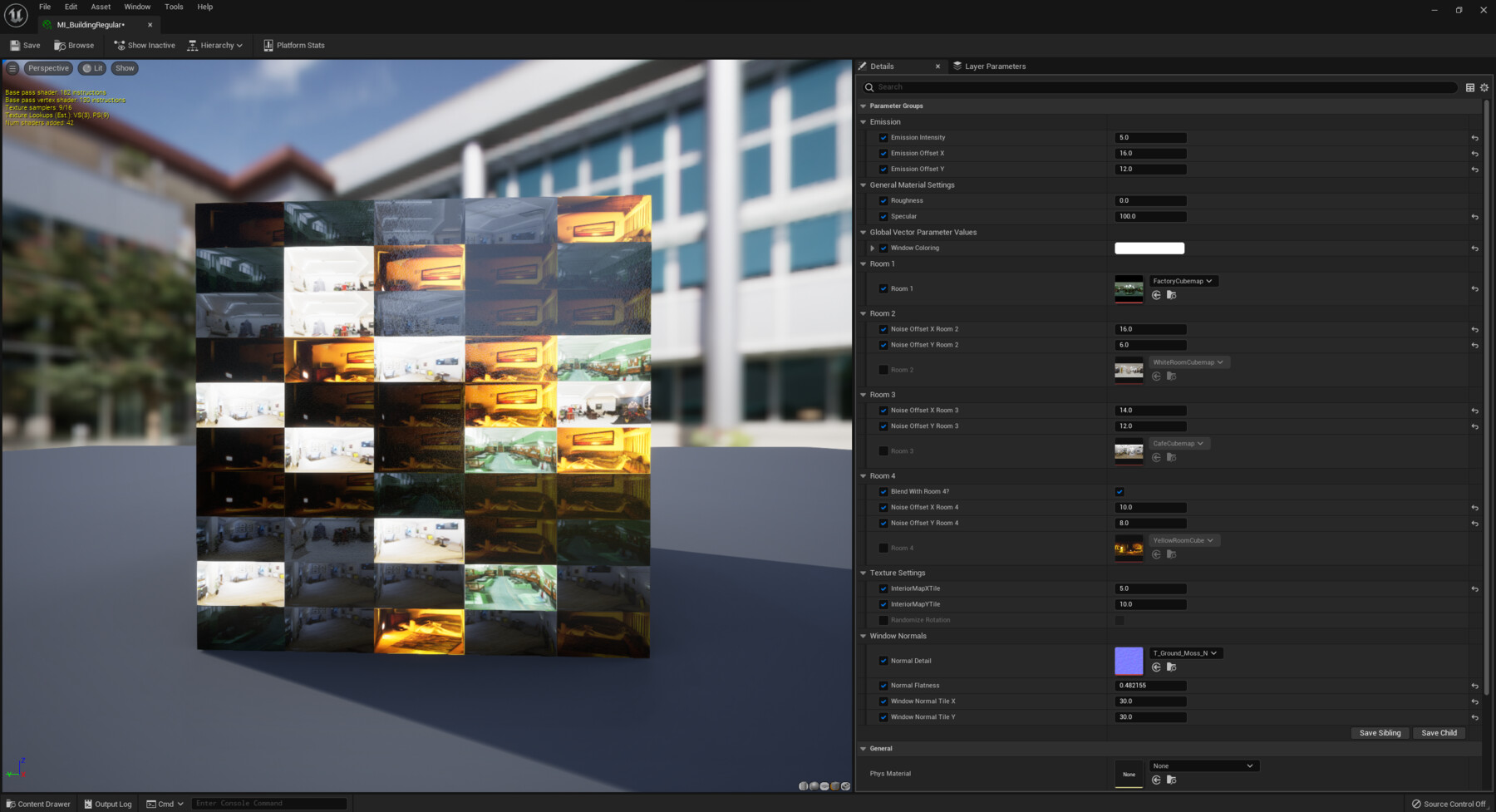Reset Noise Offset Y Room 4
1496x812 pixels.
(1474, 524)
